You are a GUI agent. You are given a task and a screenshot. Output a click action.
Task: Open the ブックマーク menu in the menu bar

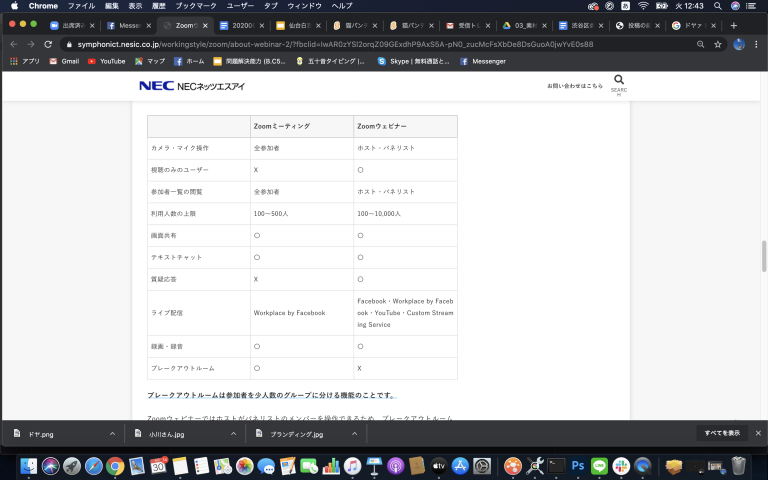(196, 6)
